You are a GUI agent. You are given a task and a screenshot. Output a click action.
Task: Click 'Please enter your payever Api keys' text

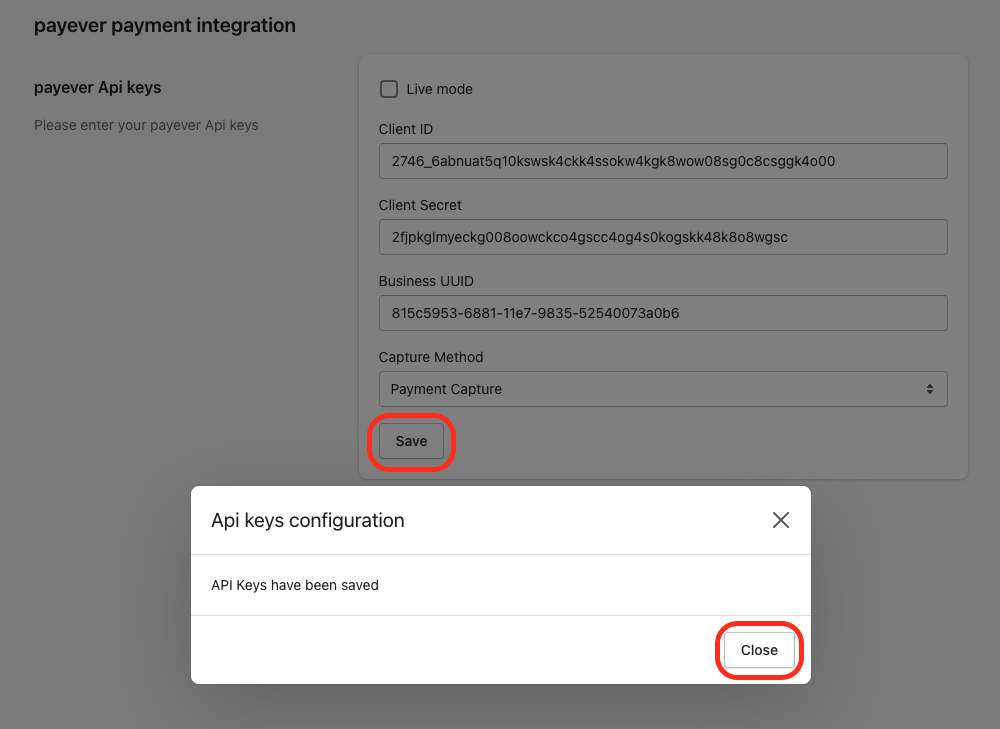click(146, 125)
